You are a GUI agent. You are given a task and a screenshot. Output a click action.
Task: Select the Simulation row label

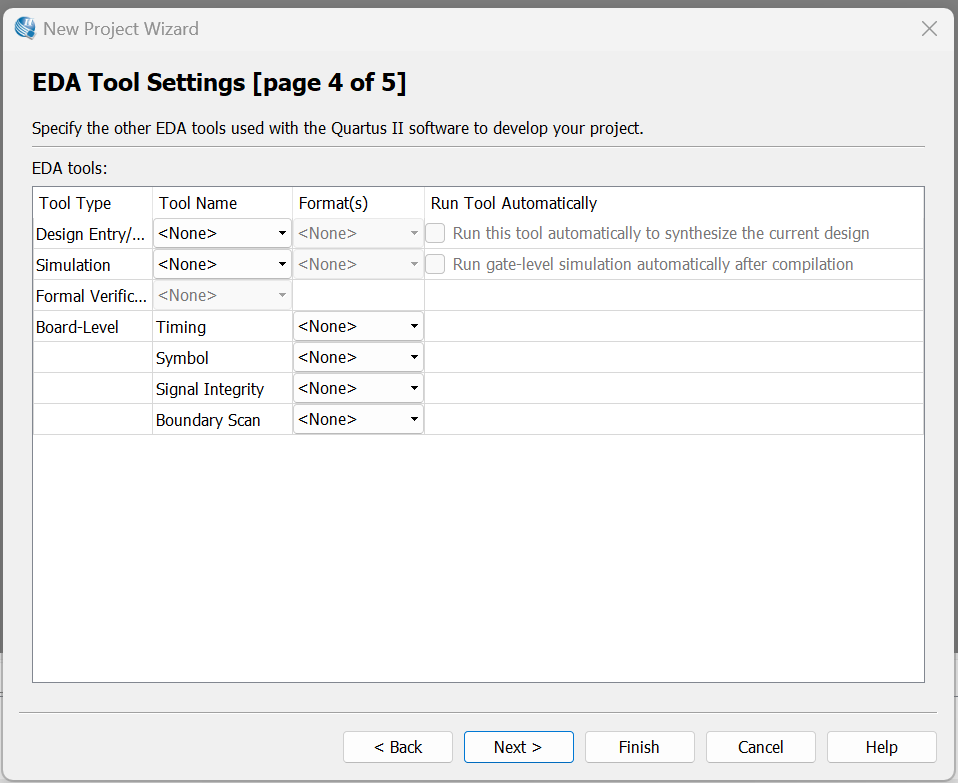73,265
